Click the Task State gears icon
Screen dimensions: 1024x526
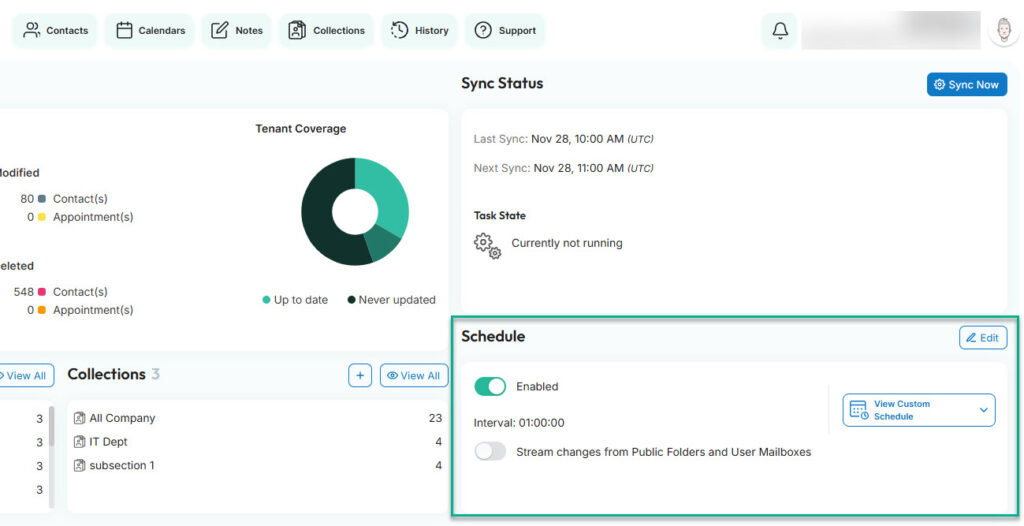[487, 246]
